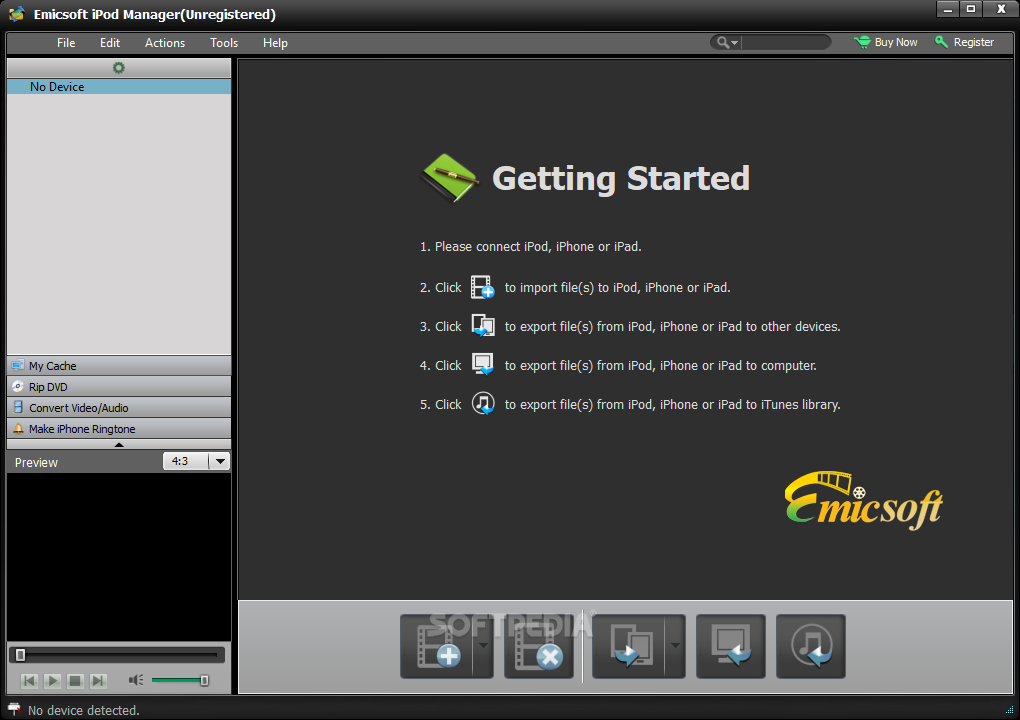Click the search input field

click(785, 42)
